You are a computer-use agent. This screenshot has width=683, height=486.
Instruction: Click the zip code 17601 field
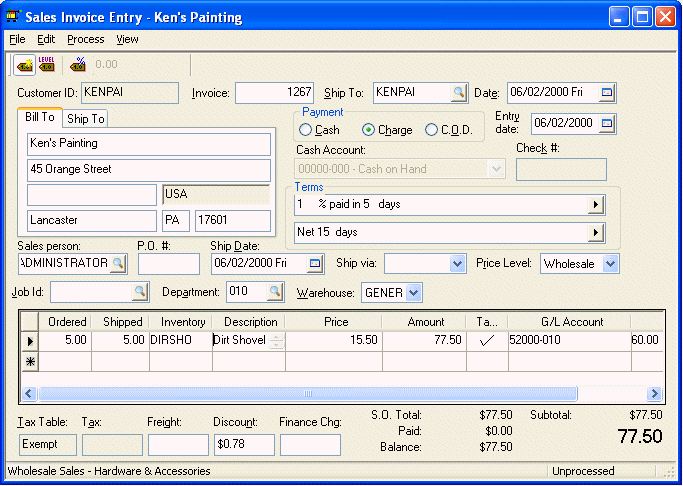click(233, 221)
